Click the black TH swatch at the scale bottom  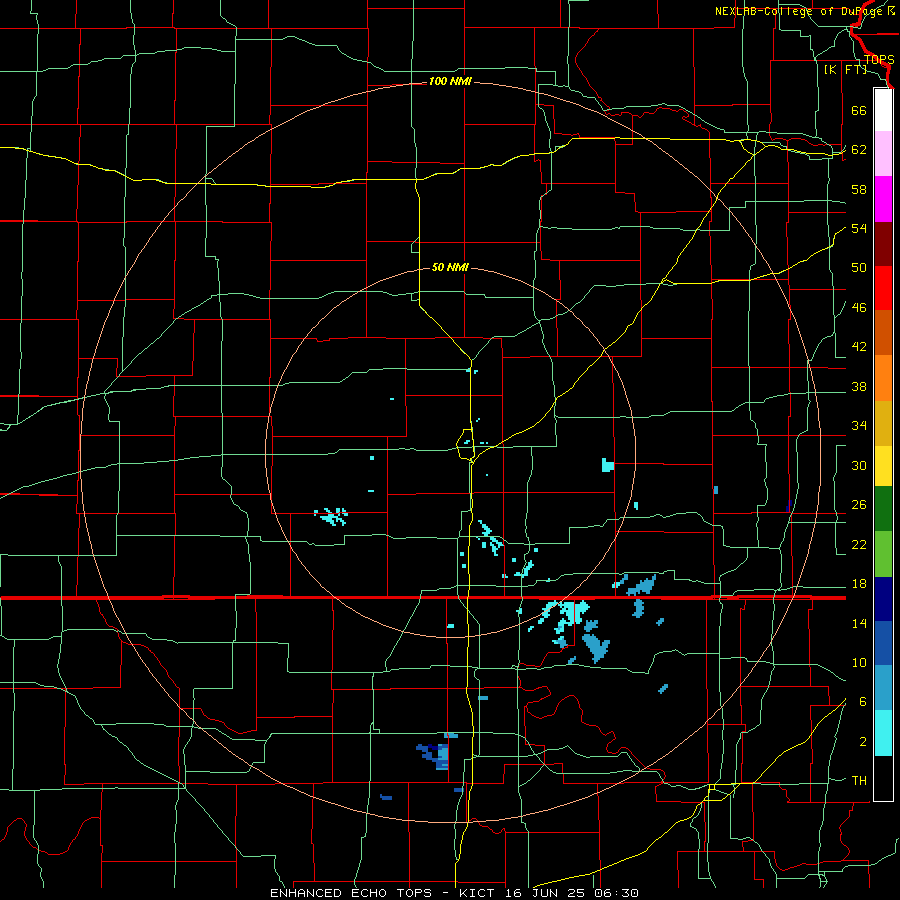tap(883, 778)
